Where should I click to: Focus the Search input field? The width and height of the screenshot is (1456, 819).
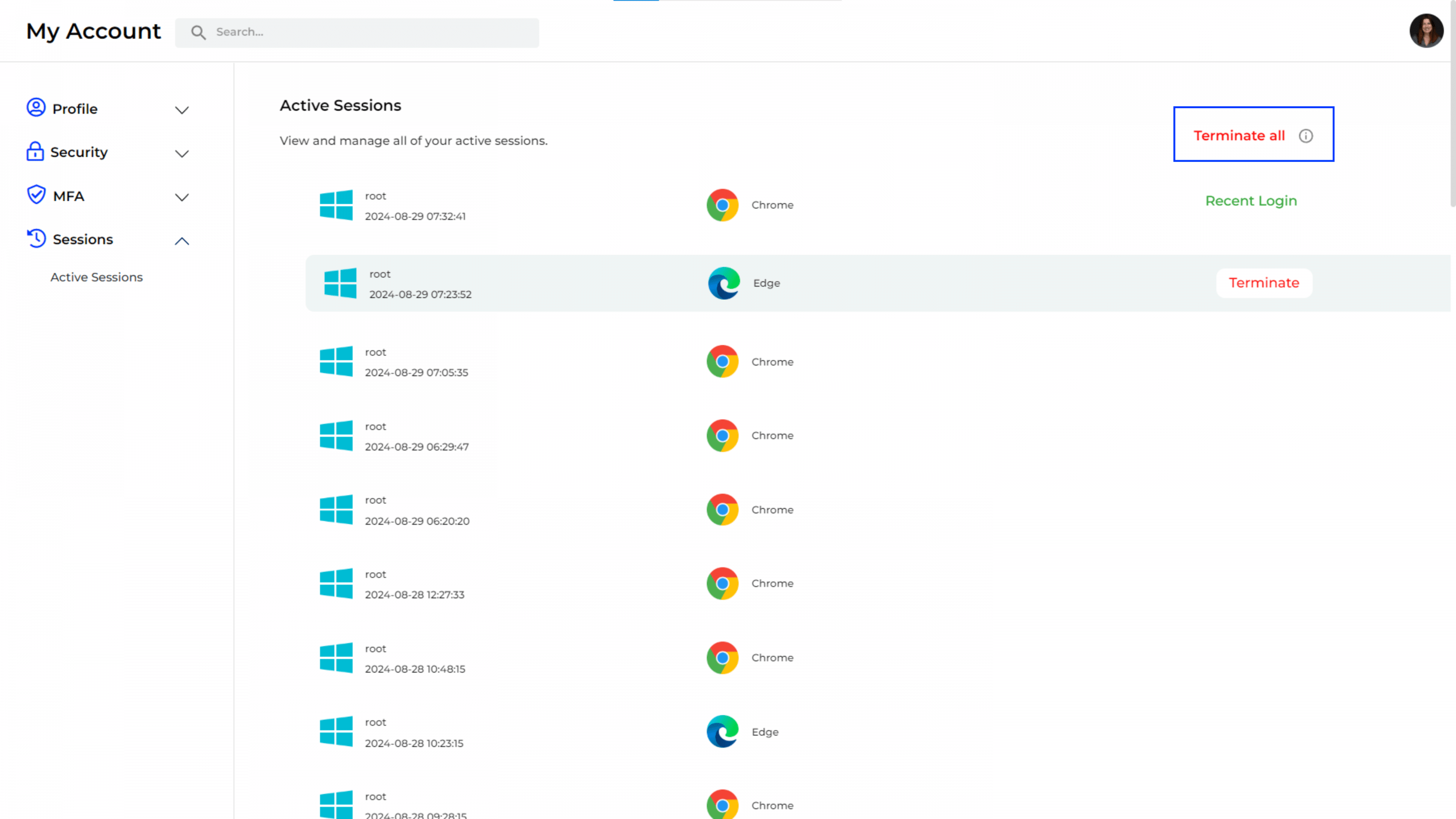tap(356, 32)
